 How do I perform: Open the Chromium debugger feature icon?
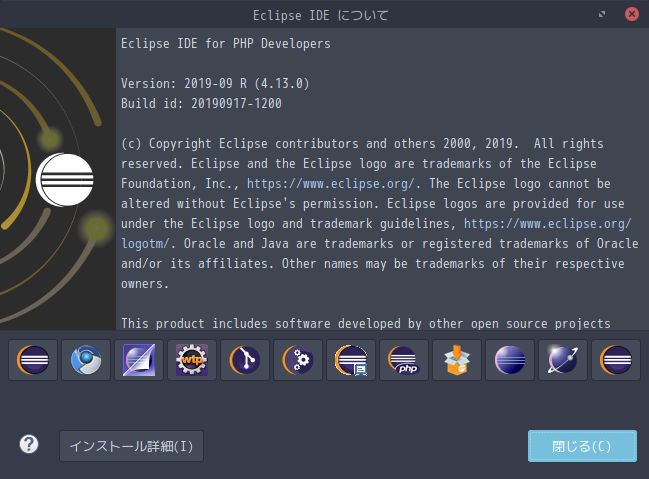click(86, 360)
